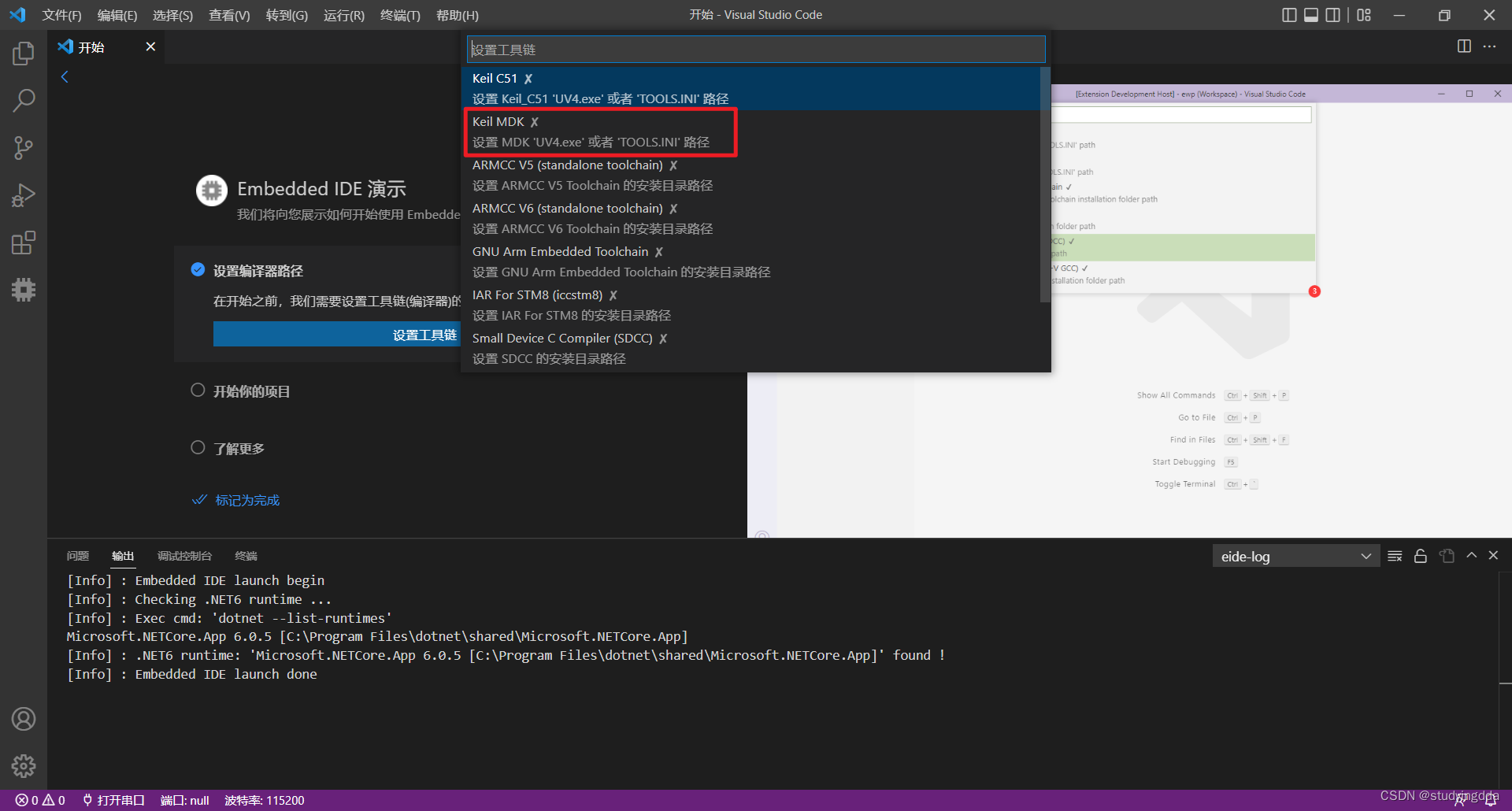Click the walkthrough preview image thumbnail

pos(1129,310)
